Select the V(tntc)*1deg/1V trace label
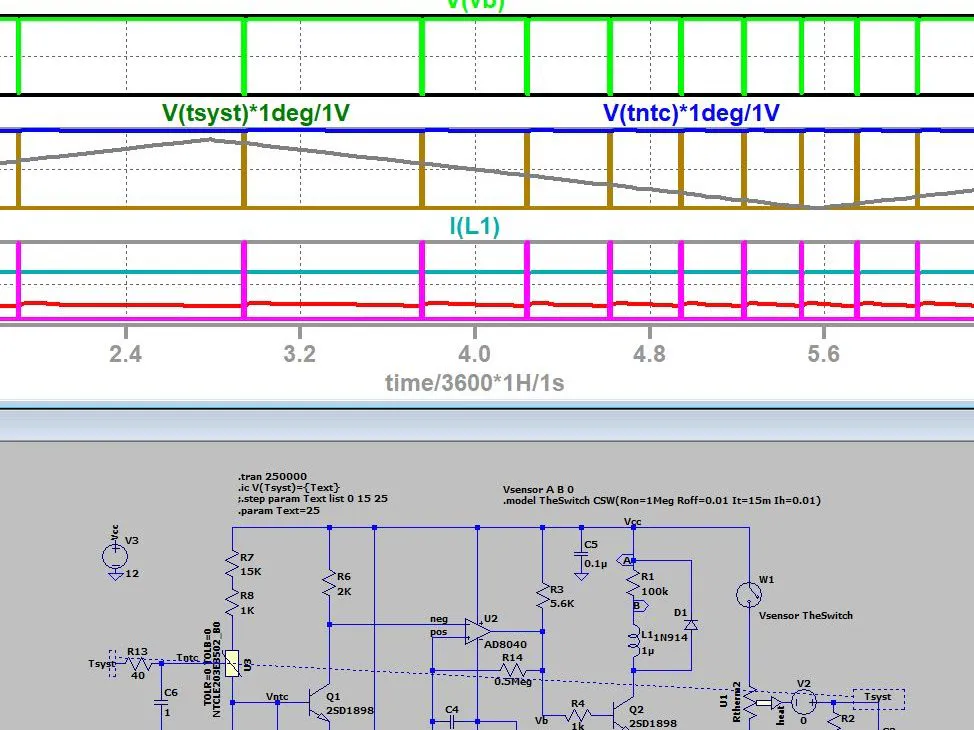This screenshot has height=730, width=974. pos(691,113)
